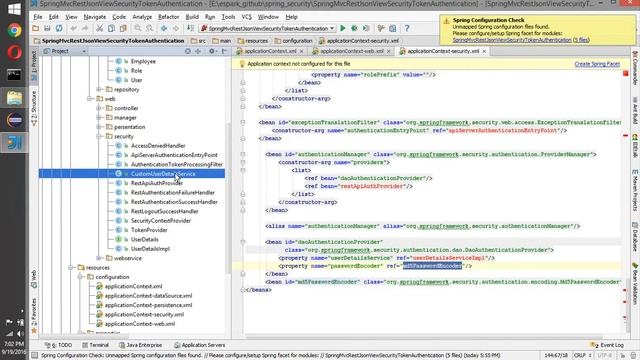
Task: Expand the manager folder
Action: (99, 118)
